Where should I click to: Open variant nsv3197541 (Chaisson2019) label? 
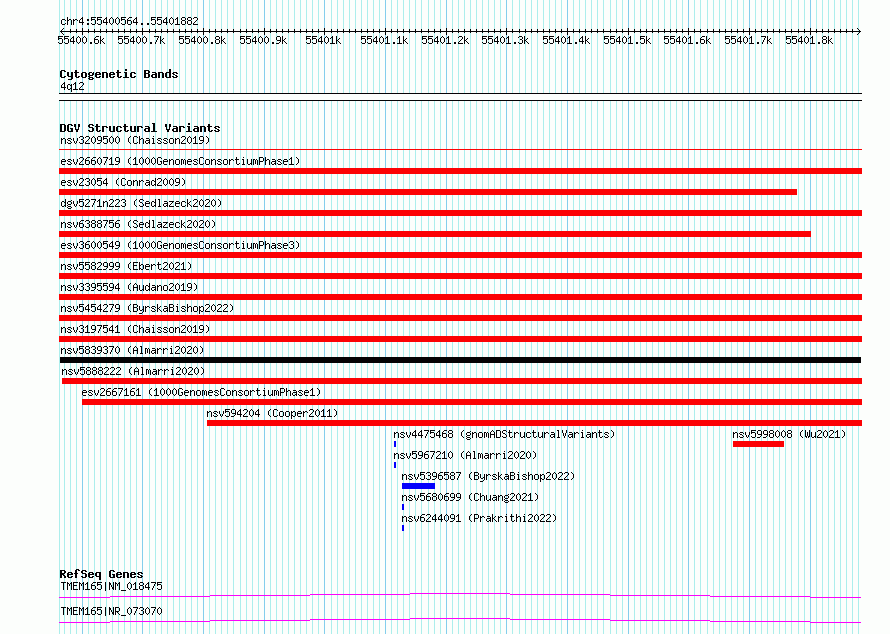point(135,329)
